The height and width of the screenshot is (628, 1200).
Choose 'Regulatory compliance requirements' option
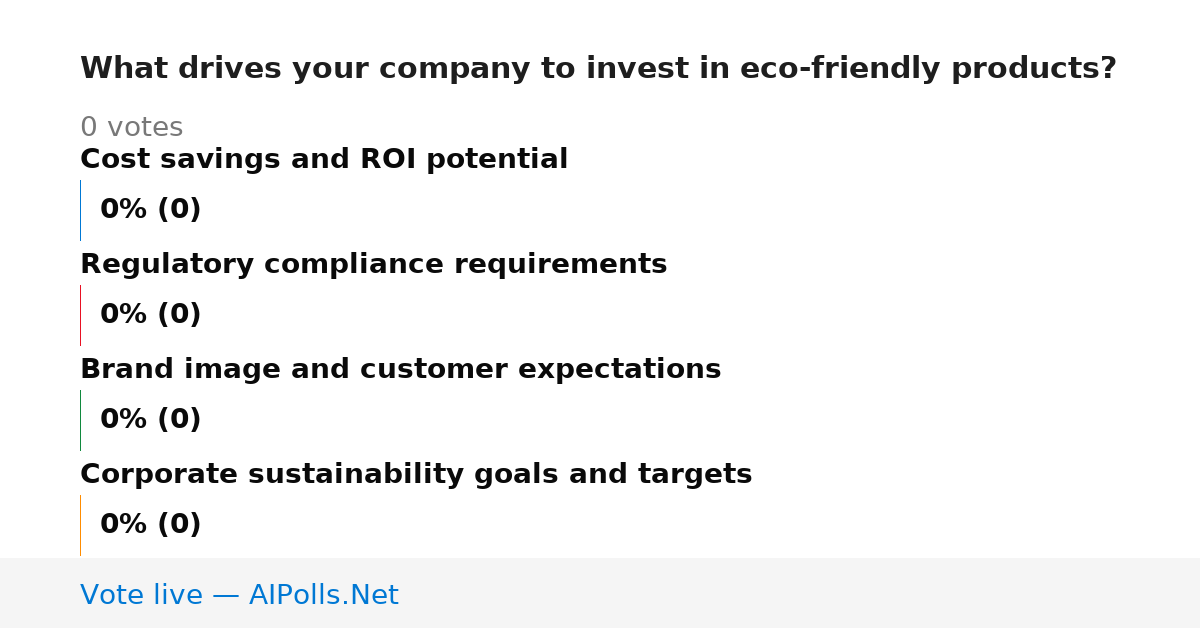(x=373, y=264)
